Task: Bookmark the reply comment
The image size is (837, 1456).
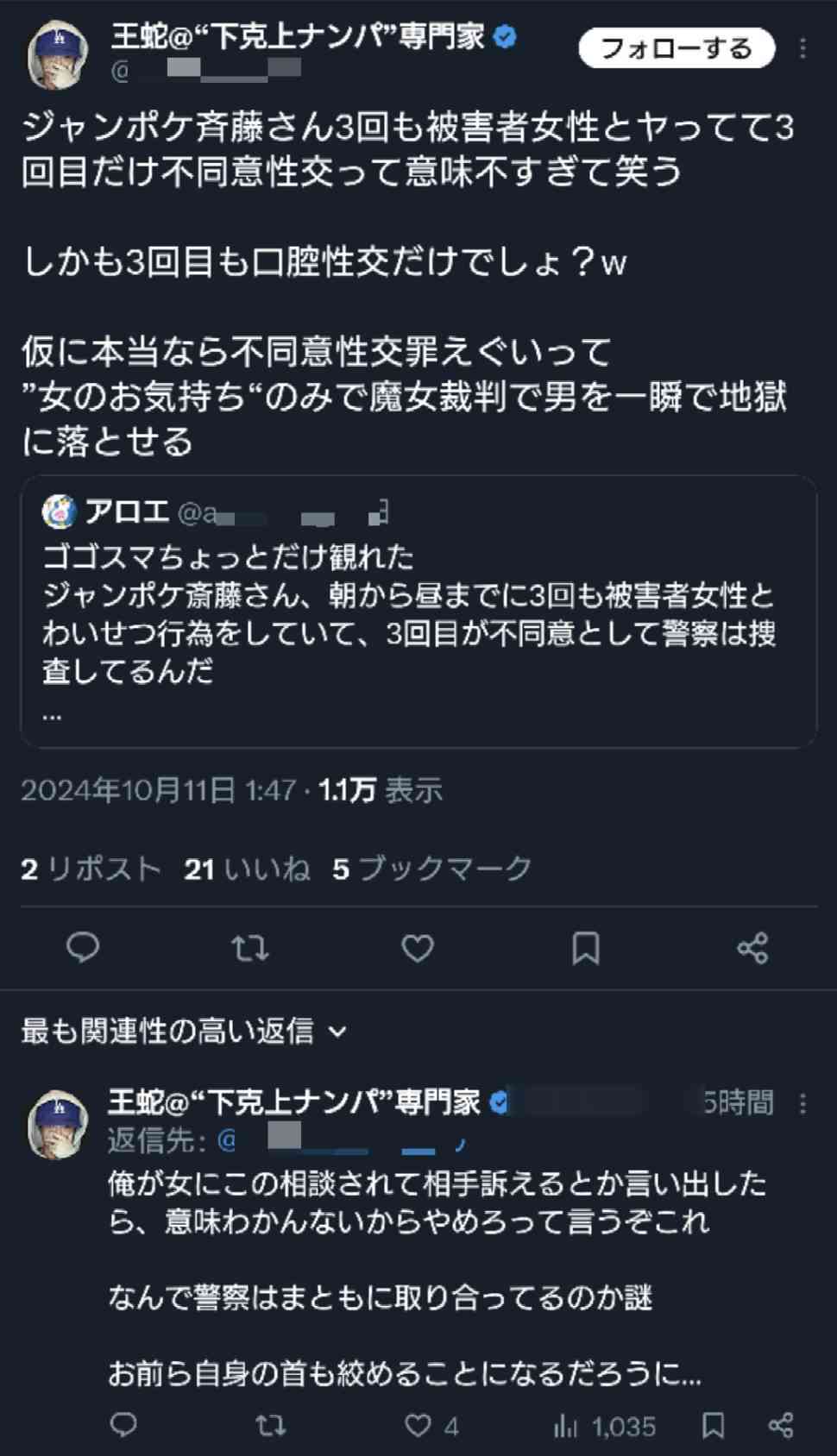Action: tap(713, 1425)
